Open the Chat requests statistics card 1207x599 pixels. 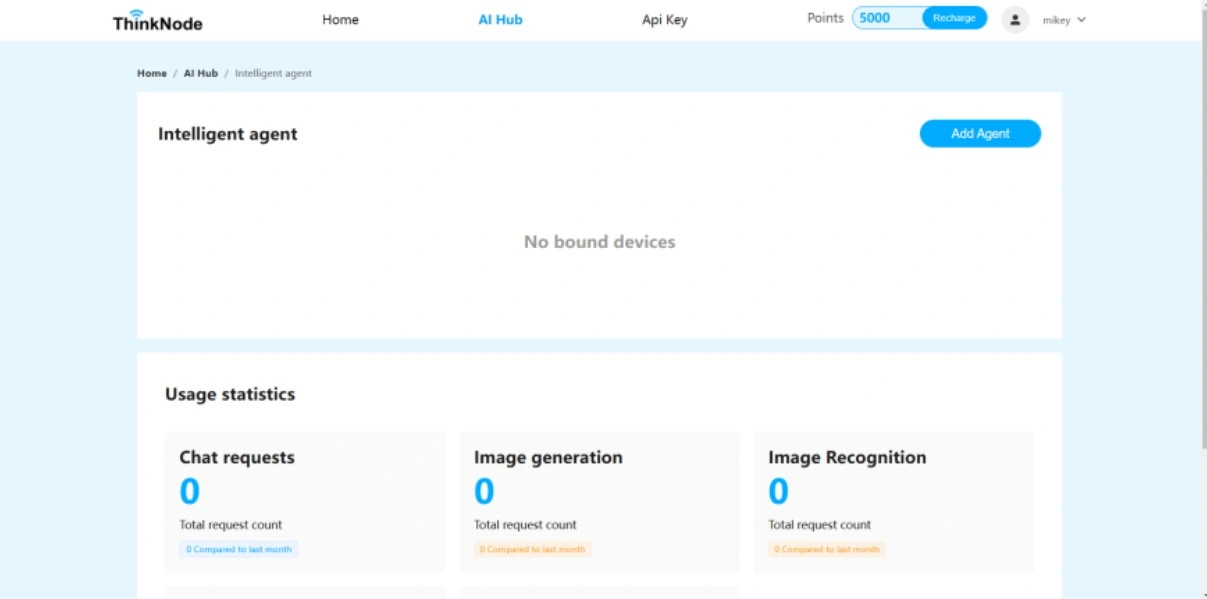click(x=304, y=501)
